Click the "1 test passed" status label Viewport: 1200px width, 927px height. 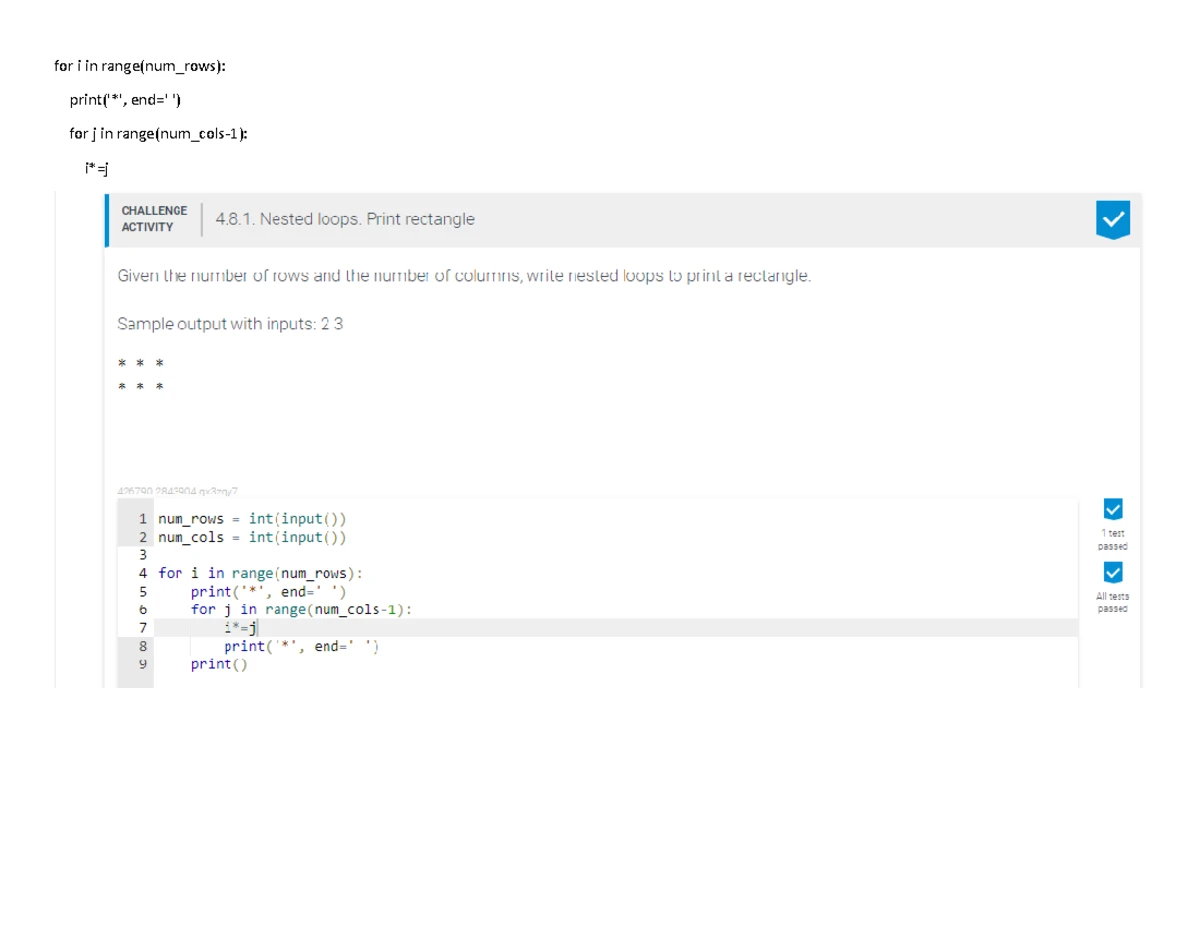tap(1112, 541)
